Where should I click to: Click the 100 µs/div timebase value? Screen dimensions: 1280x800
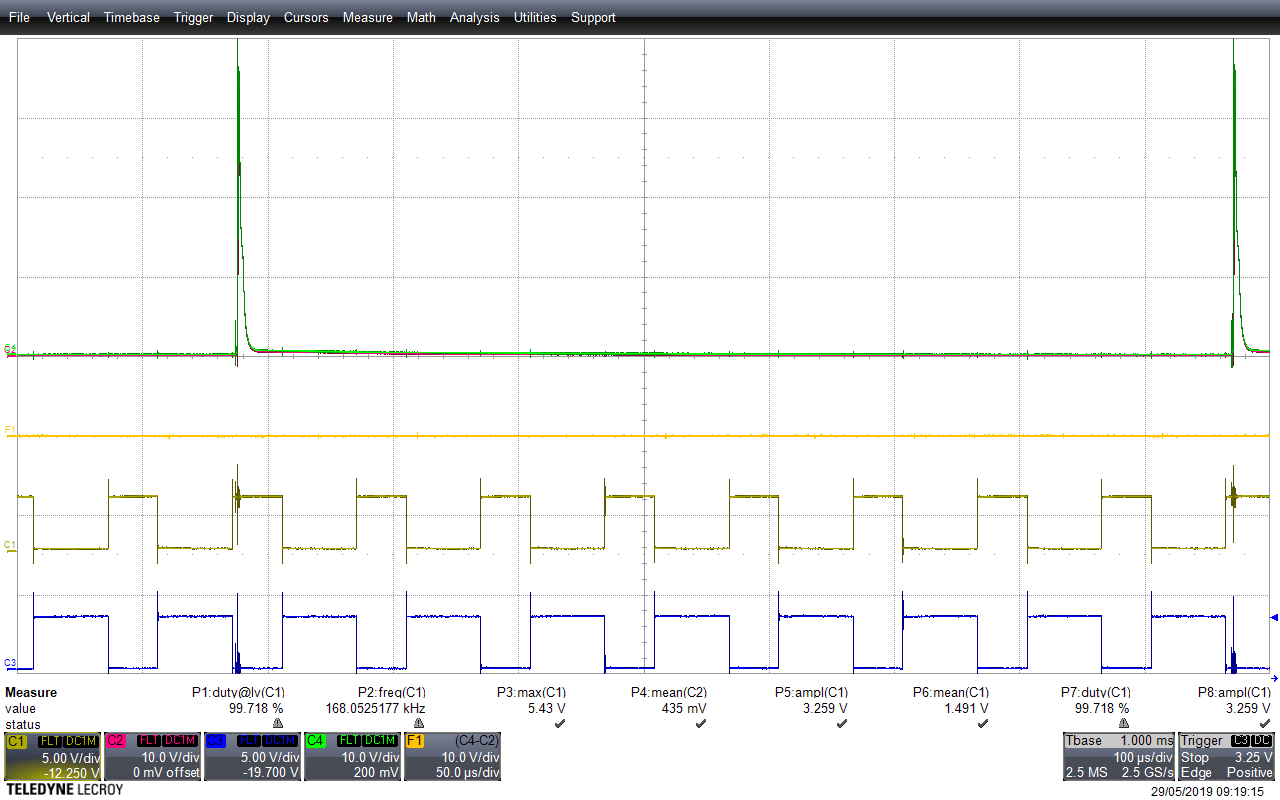[x=1143, y=757]
